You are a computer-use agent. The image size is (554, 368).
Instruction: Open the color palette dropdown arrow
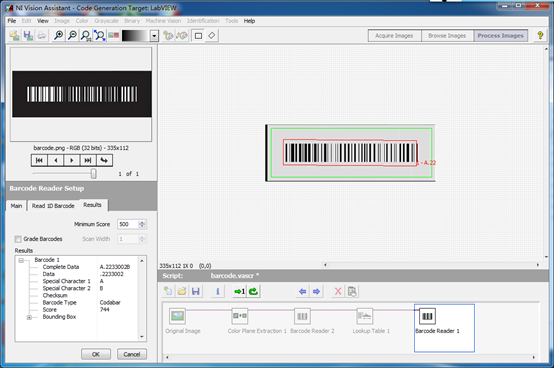pyautogui.click(x=154, y=36)
